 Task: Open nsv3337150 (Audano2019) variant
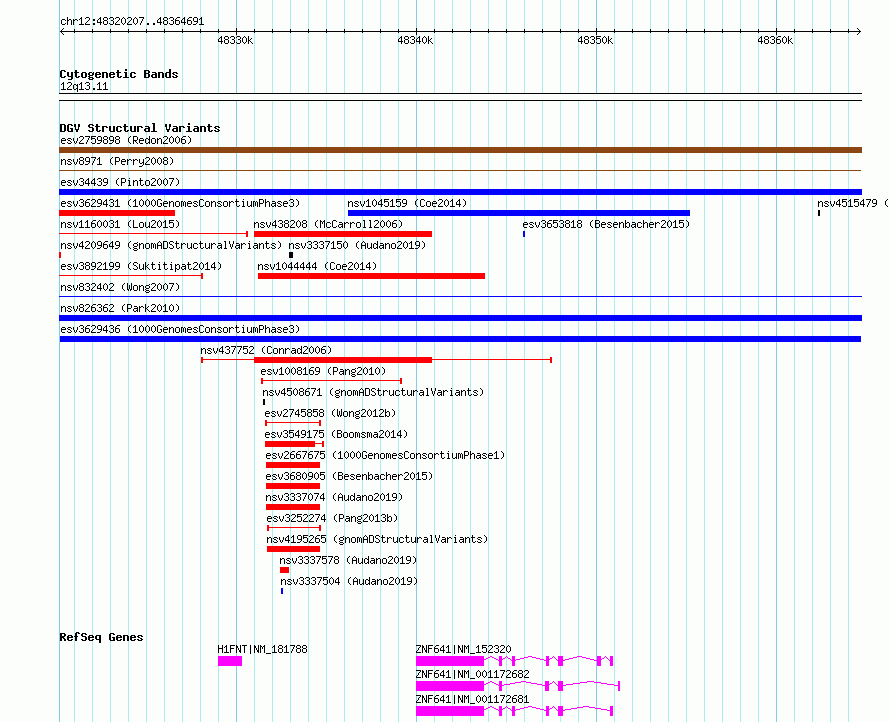[x=357, y=245]
